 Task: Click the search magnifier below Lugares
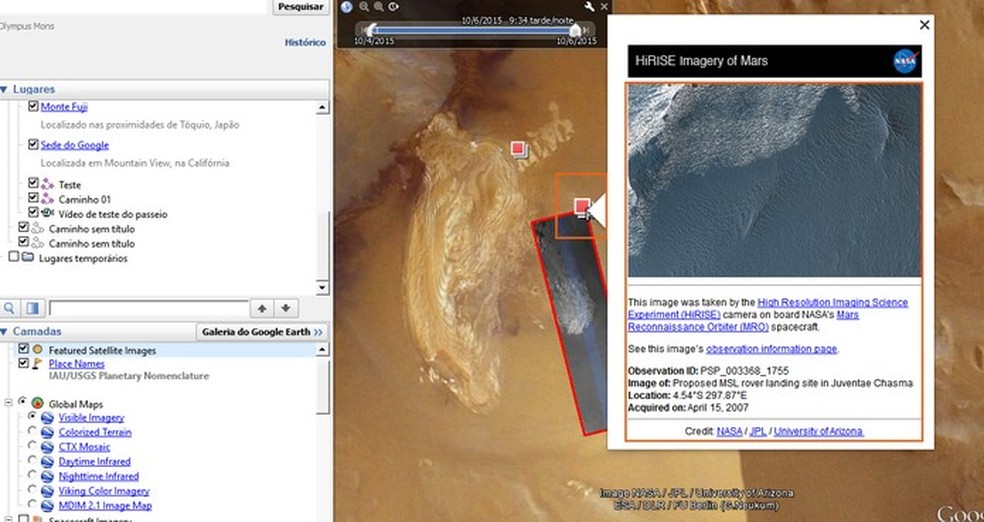pyautogui.click(x=9, y=308)
